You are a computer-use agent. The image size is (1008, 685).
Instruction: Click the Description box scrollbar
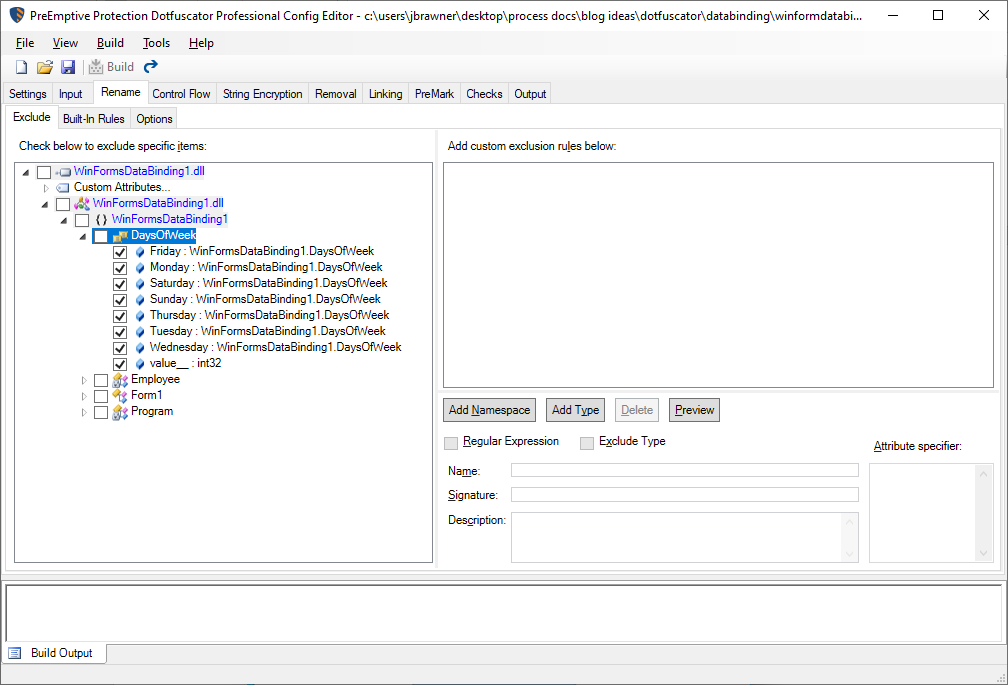coord(849,537)
